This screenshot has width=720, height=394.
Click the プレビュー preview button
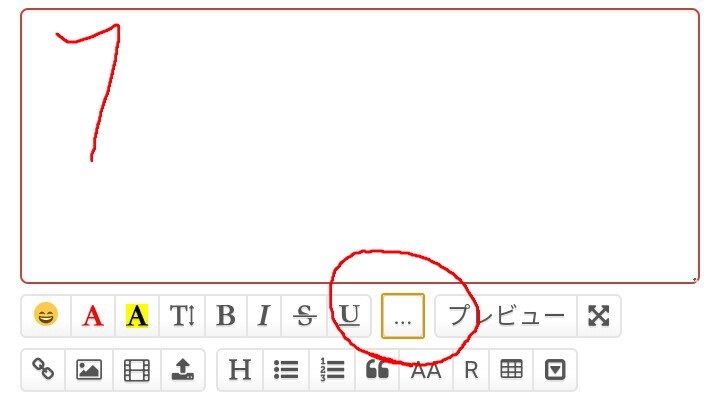click(506, 316)
